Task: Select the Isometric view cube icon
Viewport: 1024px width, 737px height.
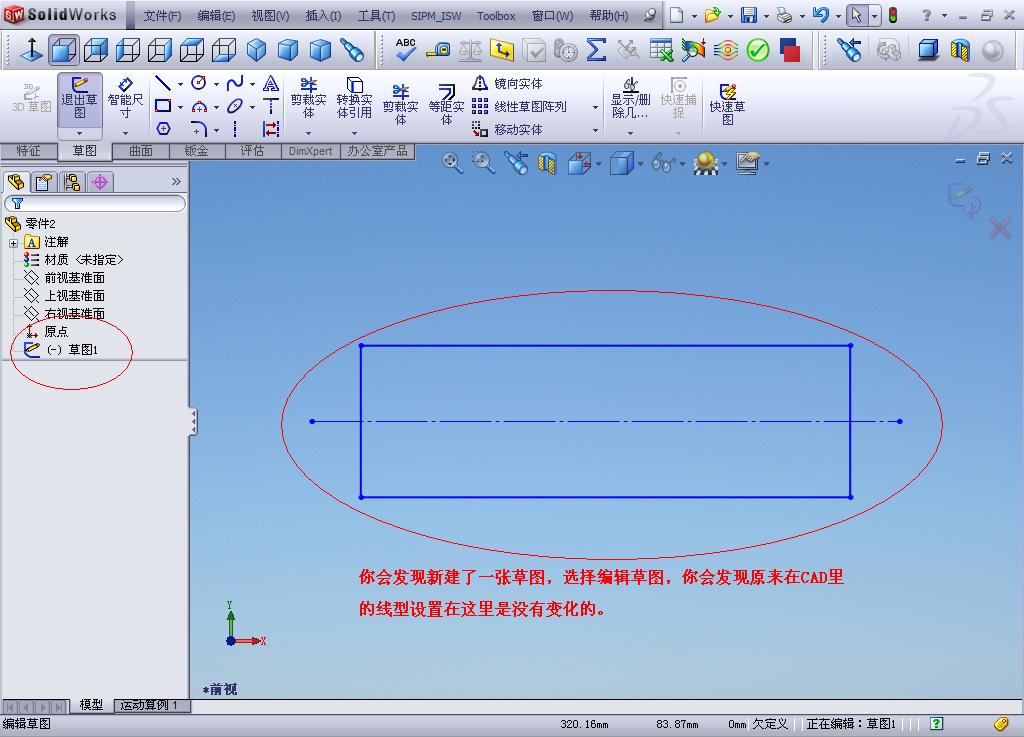Action: coord(257,50)
